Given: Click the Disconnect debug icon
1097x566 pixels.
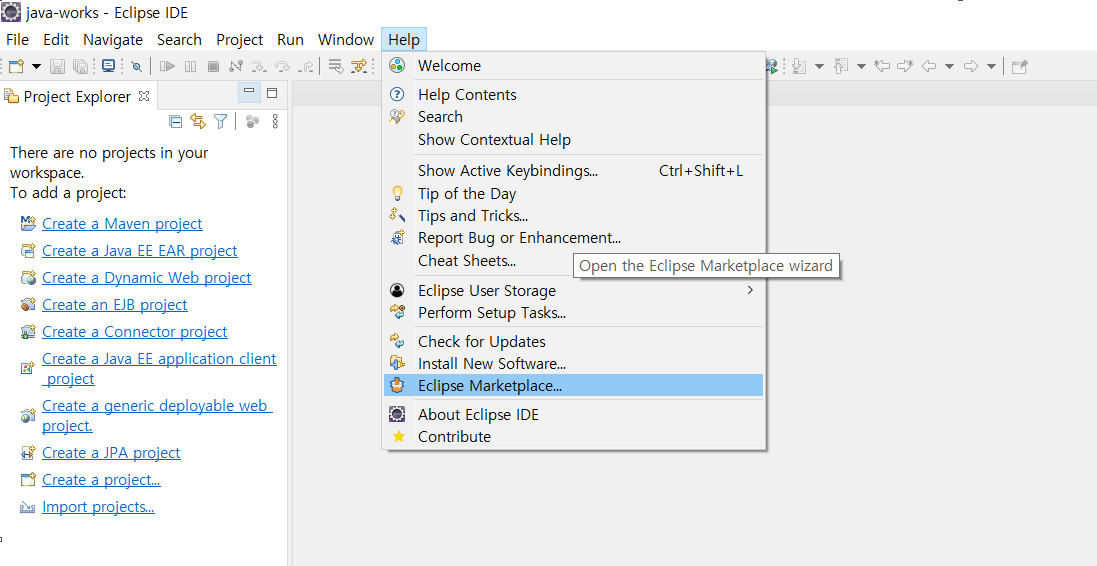Looking at the screenshot, I should (x=236, y=66).
